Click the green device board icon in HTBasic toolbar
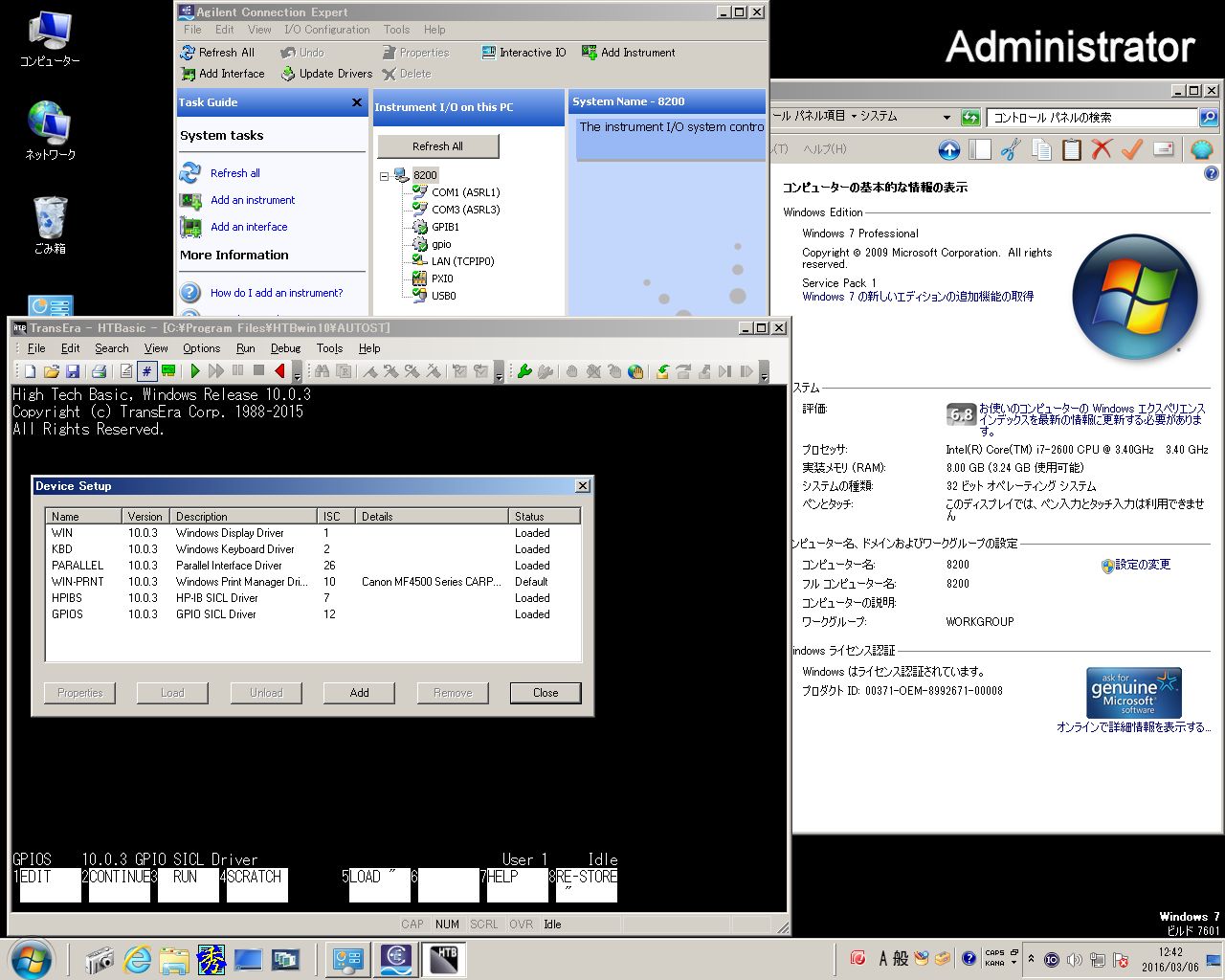This screenshot has width=1225, height=980. pos(168,371)
